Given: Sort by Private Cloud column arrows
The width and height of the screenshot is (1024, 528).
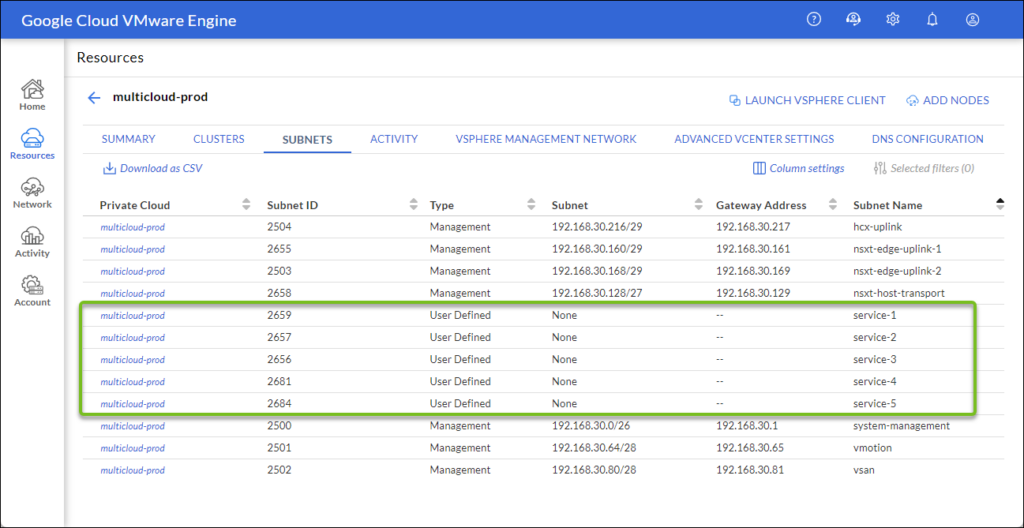Looking at the screenshot, I should click(x=246, y=205).
